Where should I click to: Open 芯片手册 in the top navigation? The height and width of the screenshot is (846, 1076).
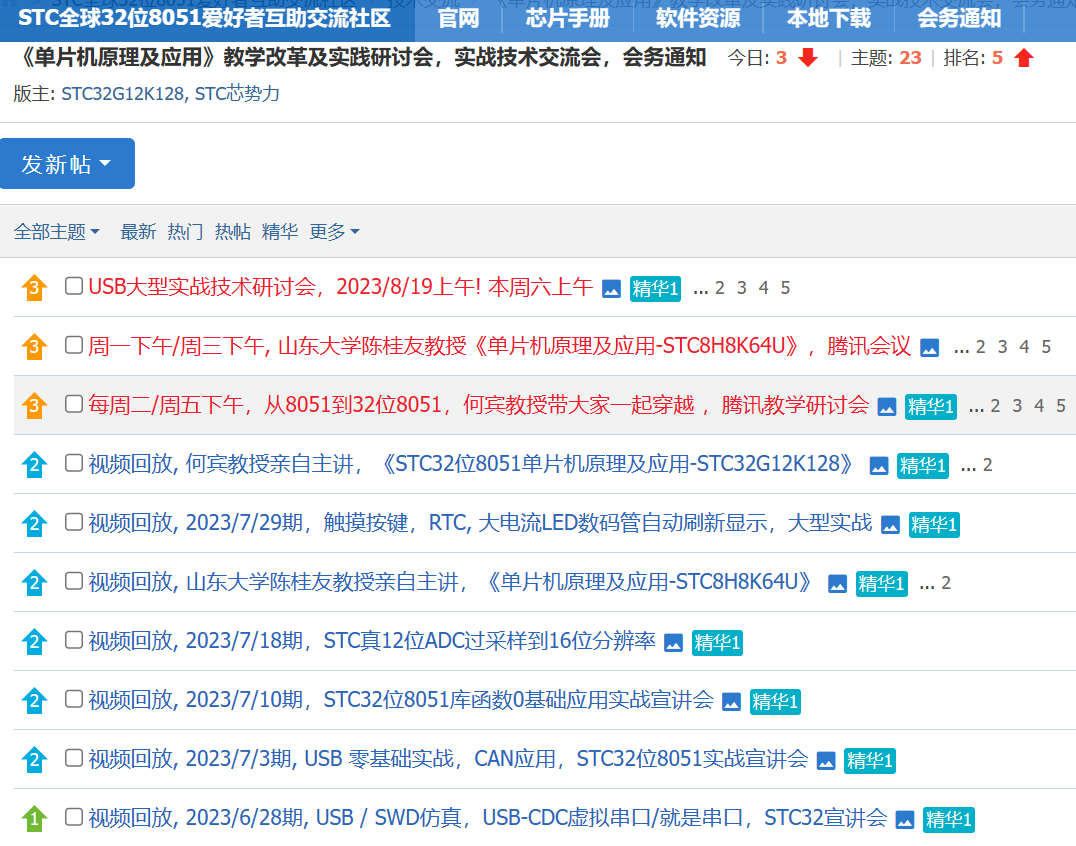(x=568, y=18)
